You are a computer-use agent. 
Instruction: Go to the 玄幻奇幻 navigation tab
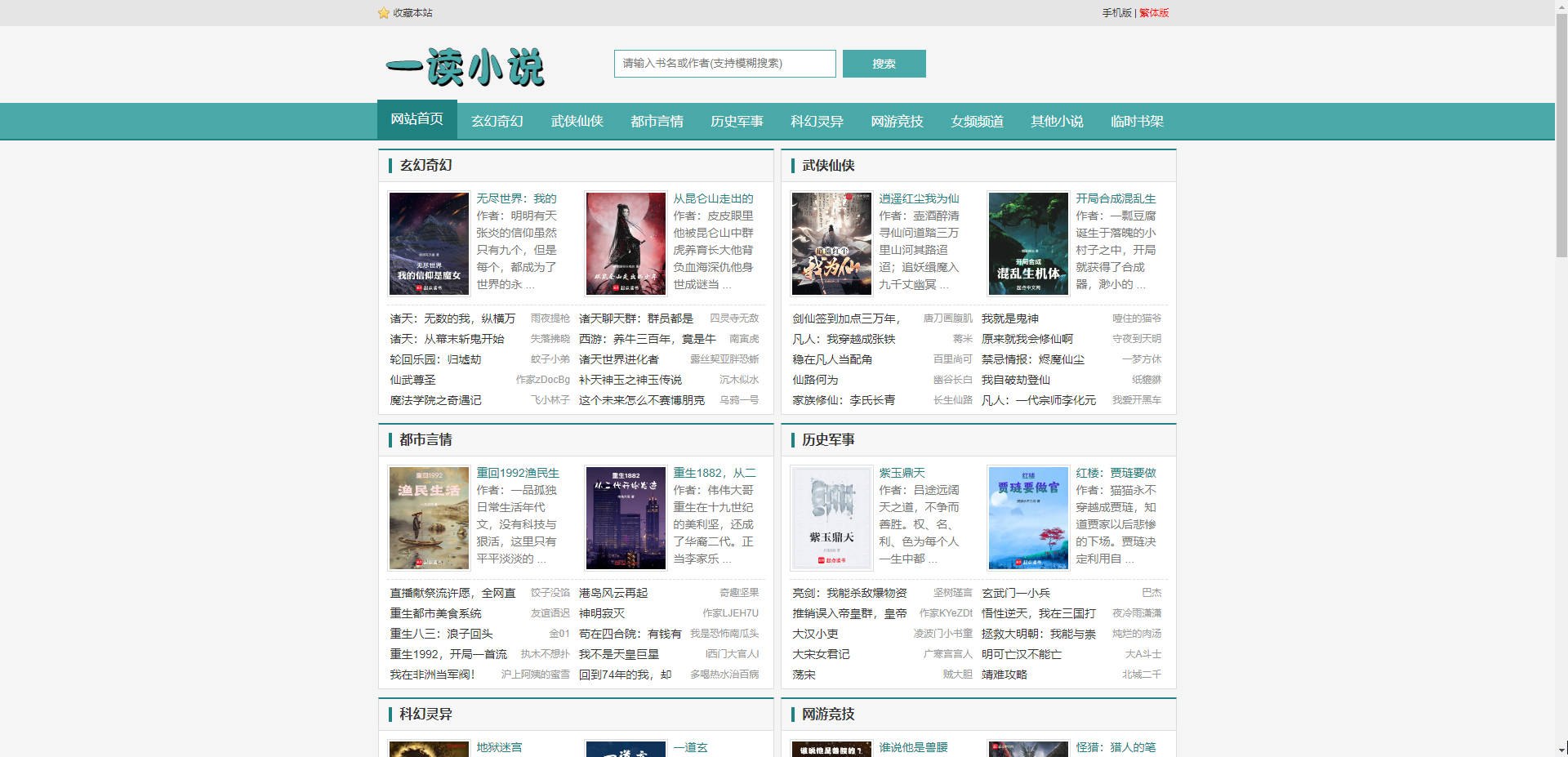tap(497, 121)
